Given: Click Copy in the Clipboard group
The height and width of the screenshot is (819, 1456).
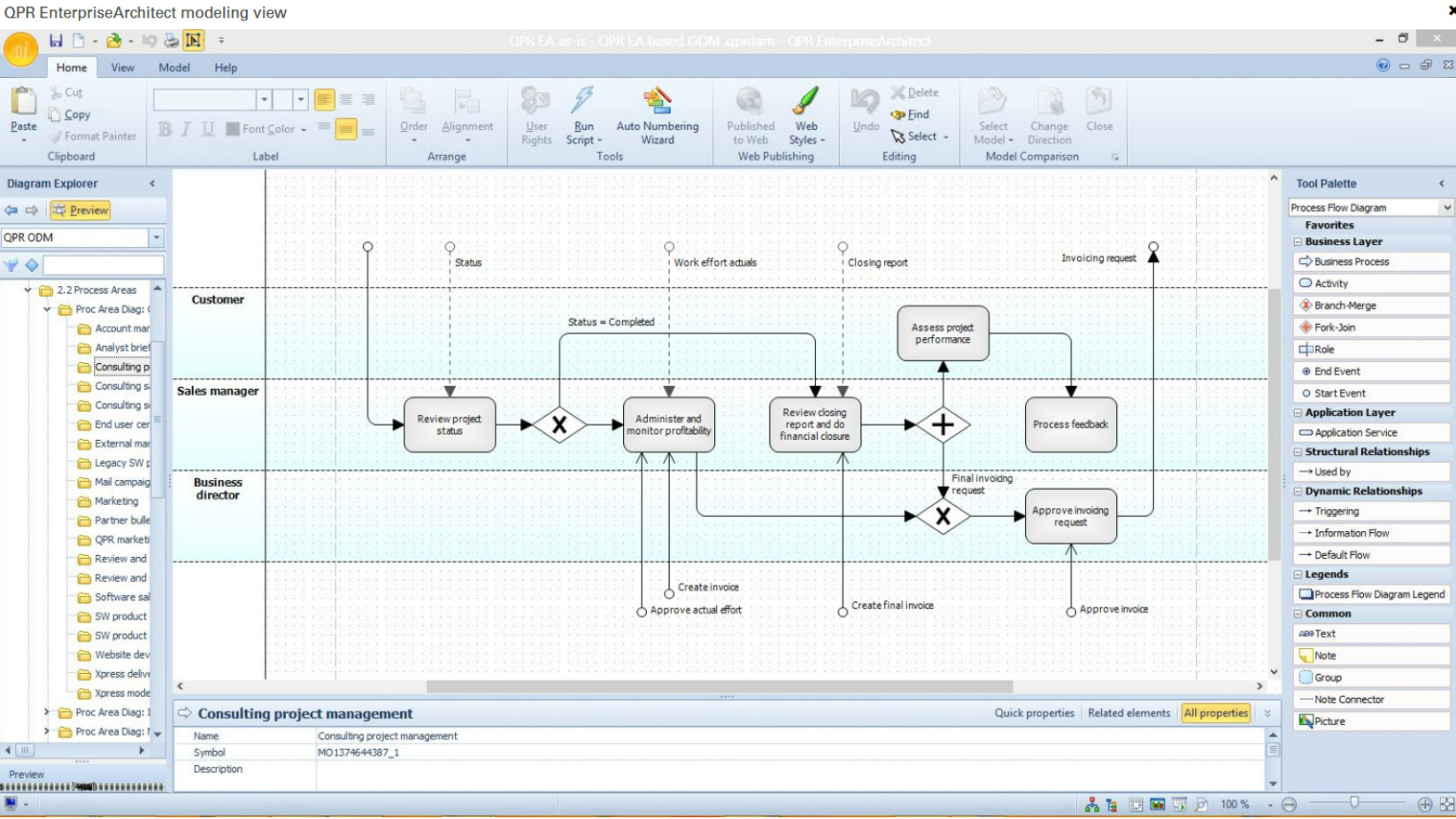Looking at the screenshot, I should click(x=69, y=114).
